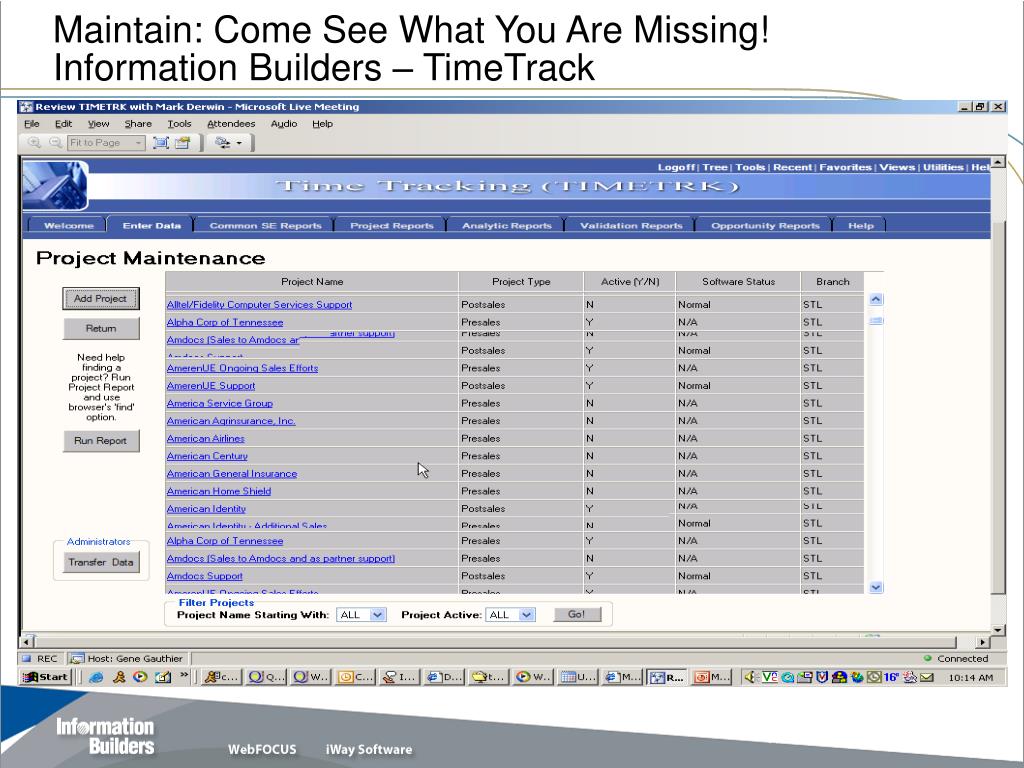The width and height of the screenshot is (1024, 768).
Task: Switch to the Welcome tab
Action: 69,225
